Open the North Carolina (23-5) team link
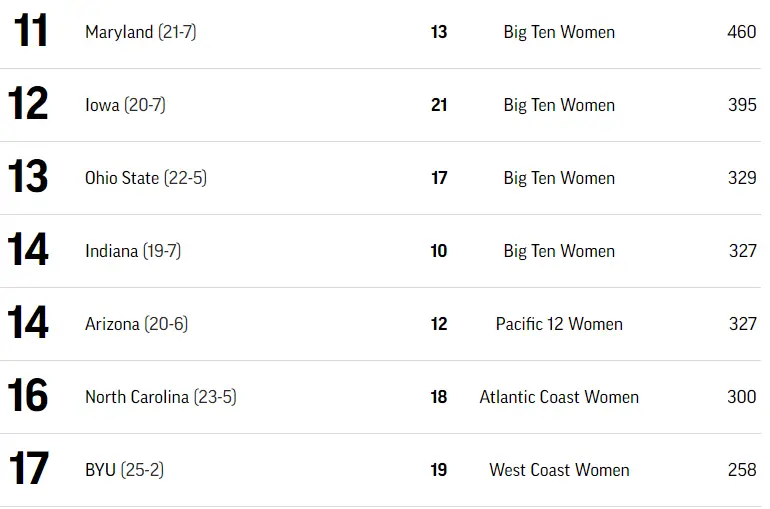Viewport: 770px width, 509px height. click(160, 397)
